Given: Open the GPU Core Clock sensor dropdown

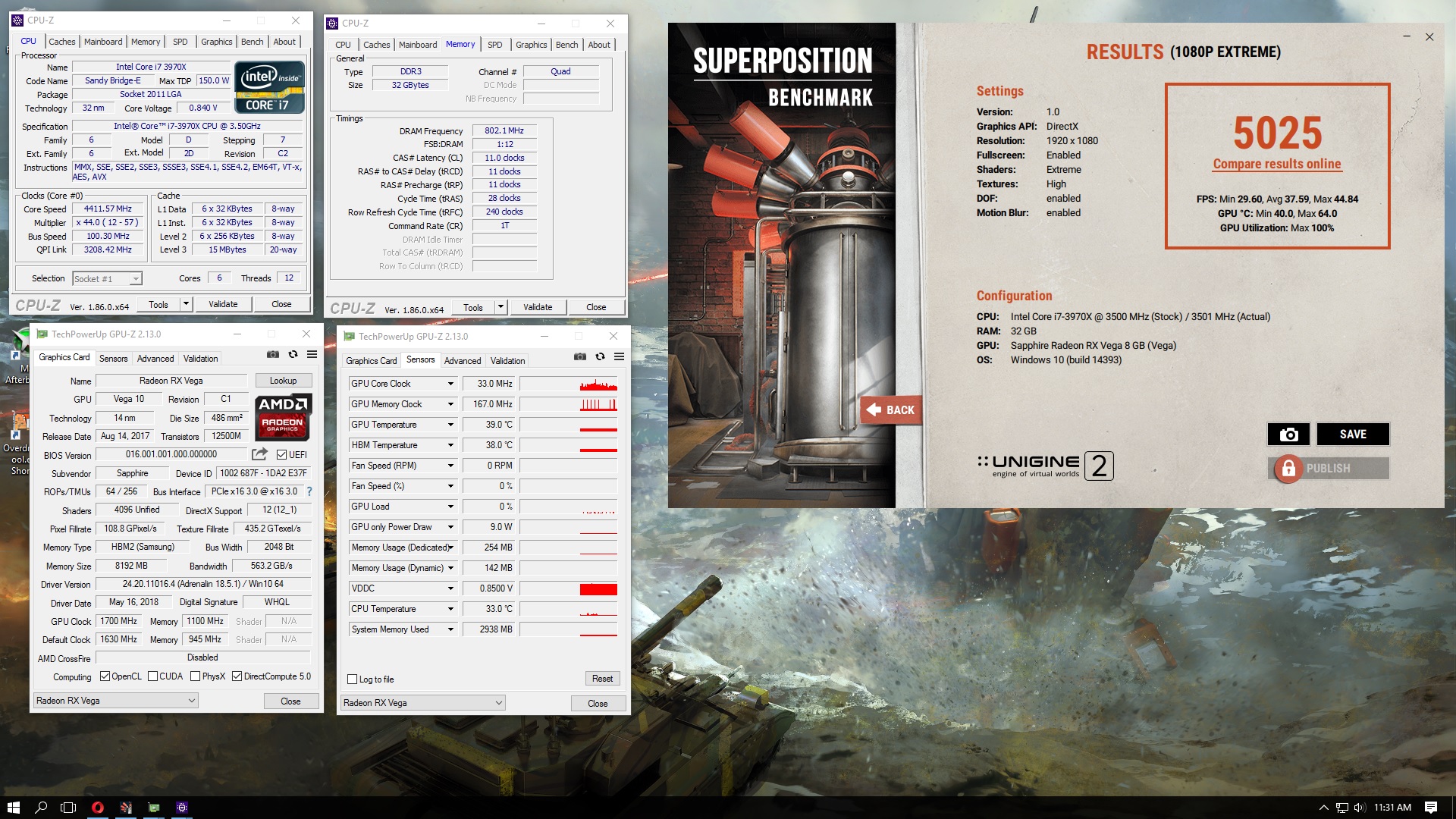Looking at the screenshot, I should [x=450, y=384].
